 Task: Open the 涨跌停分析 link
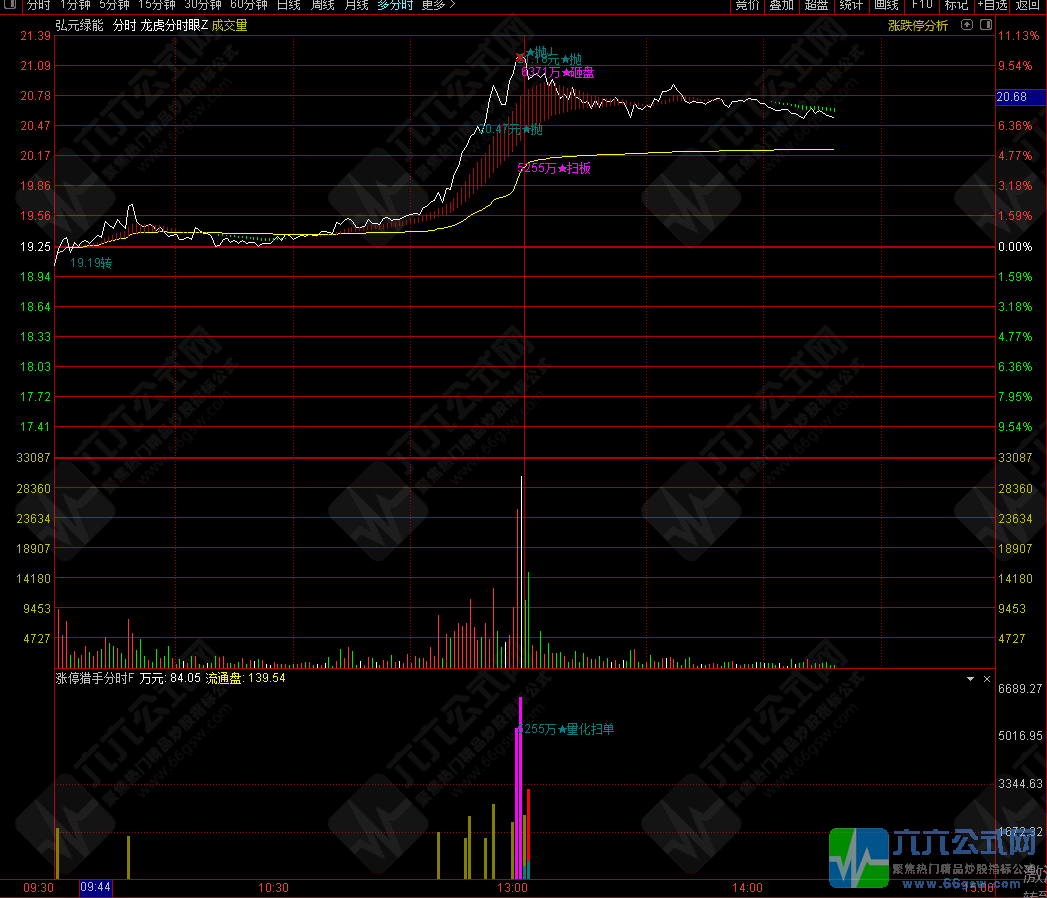point(917,26)
